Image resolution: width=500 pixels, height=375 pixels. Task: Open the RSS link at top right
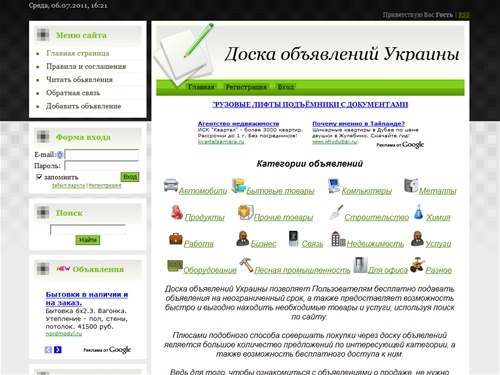click(x=464, y=15)
